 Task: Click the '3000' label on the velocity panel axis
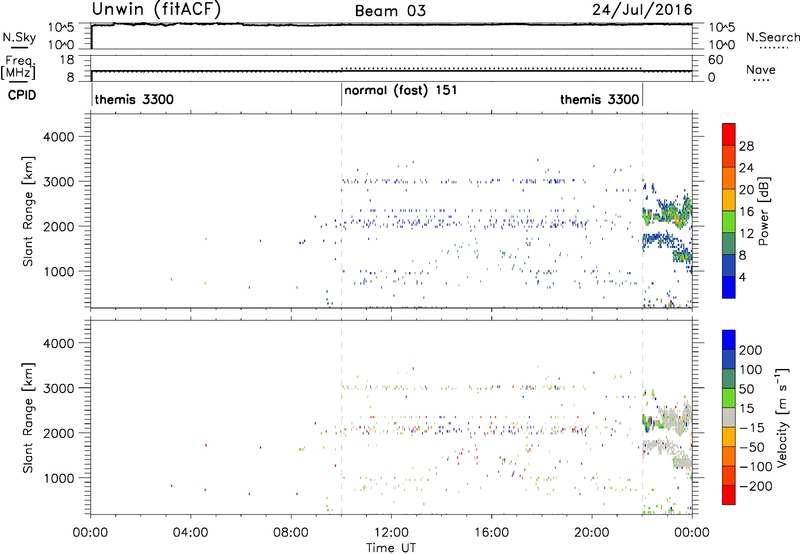pyautogui.click(x=58, y=388)
